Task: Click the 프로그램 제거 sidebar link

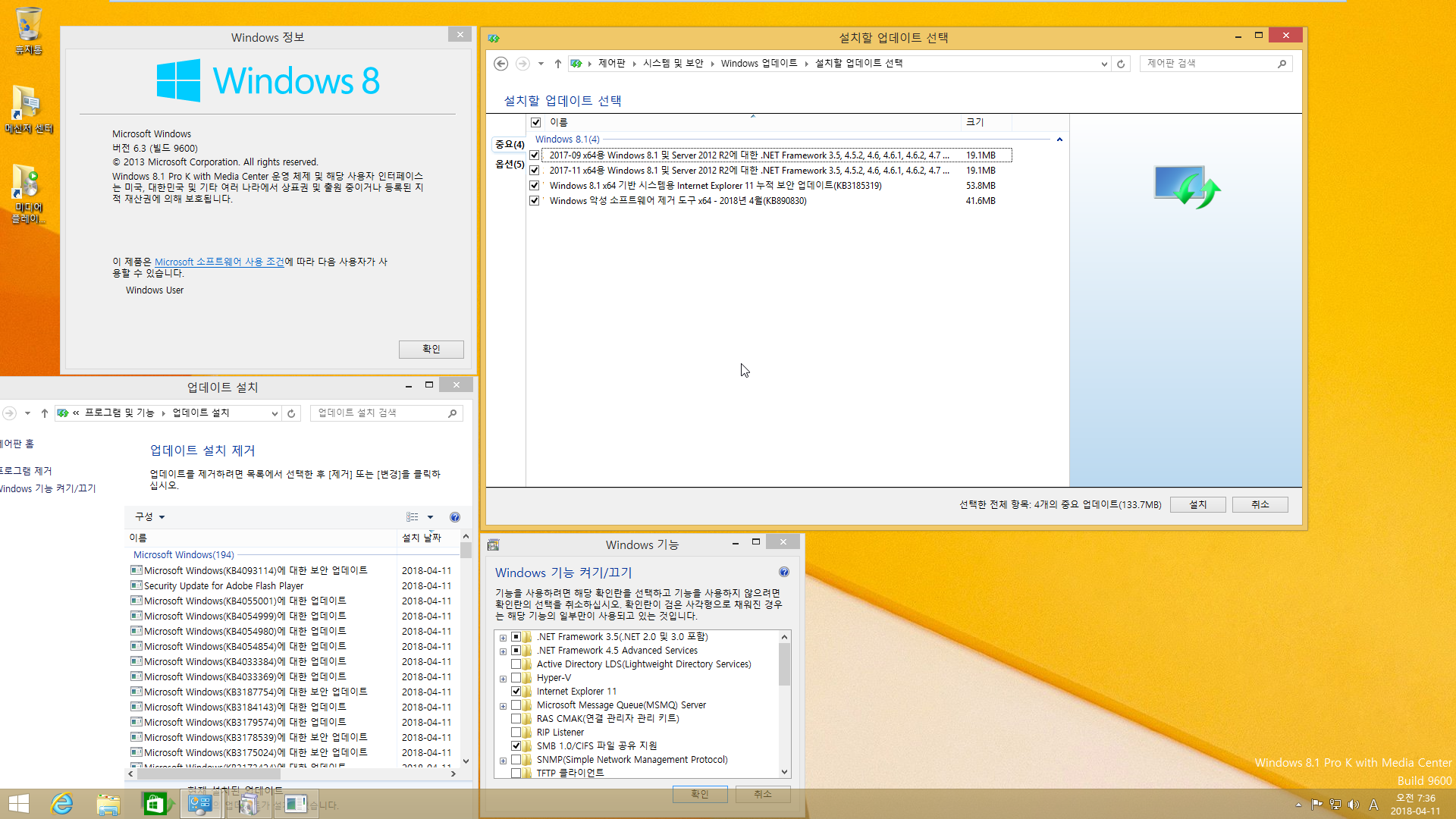Action: (26, 471)
